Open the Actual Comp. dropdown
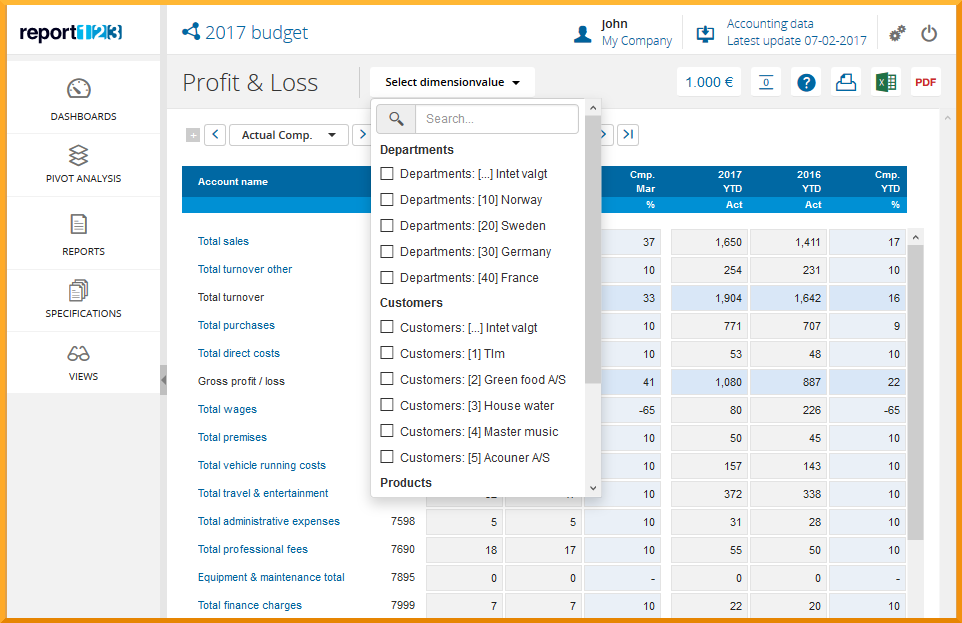Screen dimensions: 962x623 coord(288,135)
